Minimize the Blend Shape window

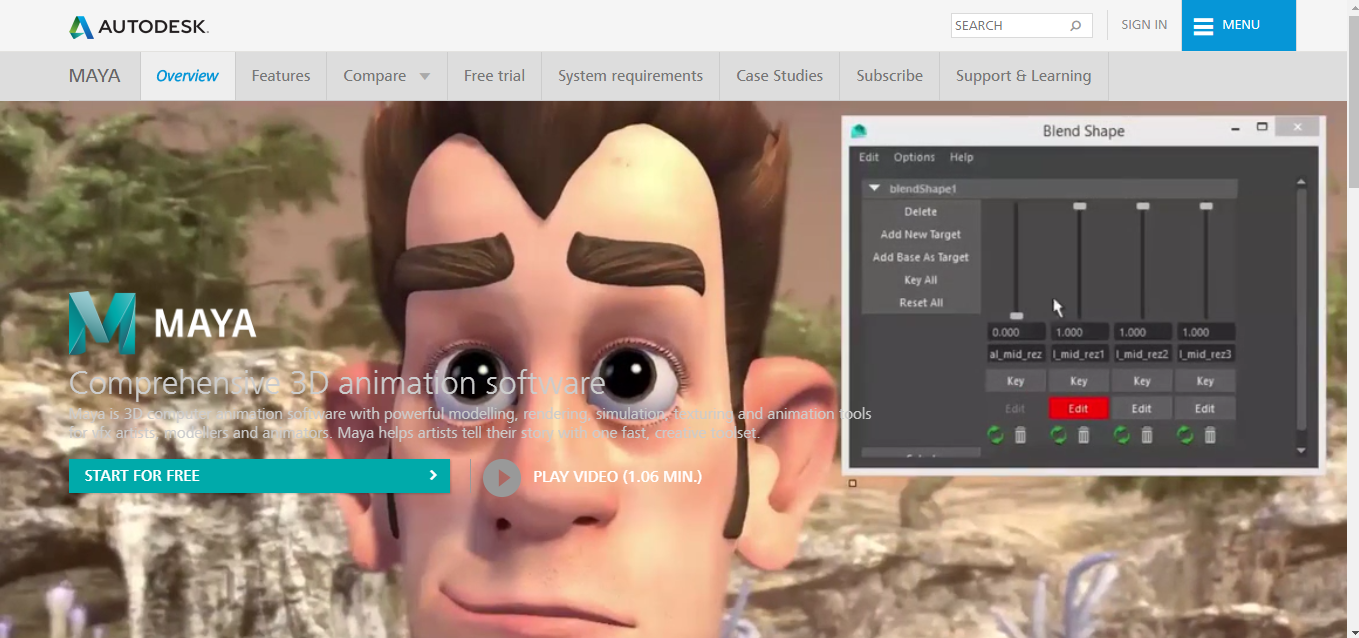click(x=1236, y=128)
